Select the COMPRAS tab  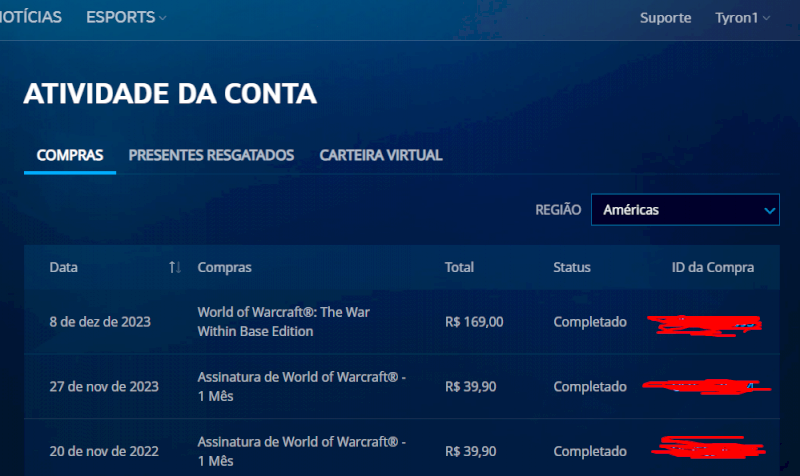pos(70,155)
